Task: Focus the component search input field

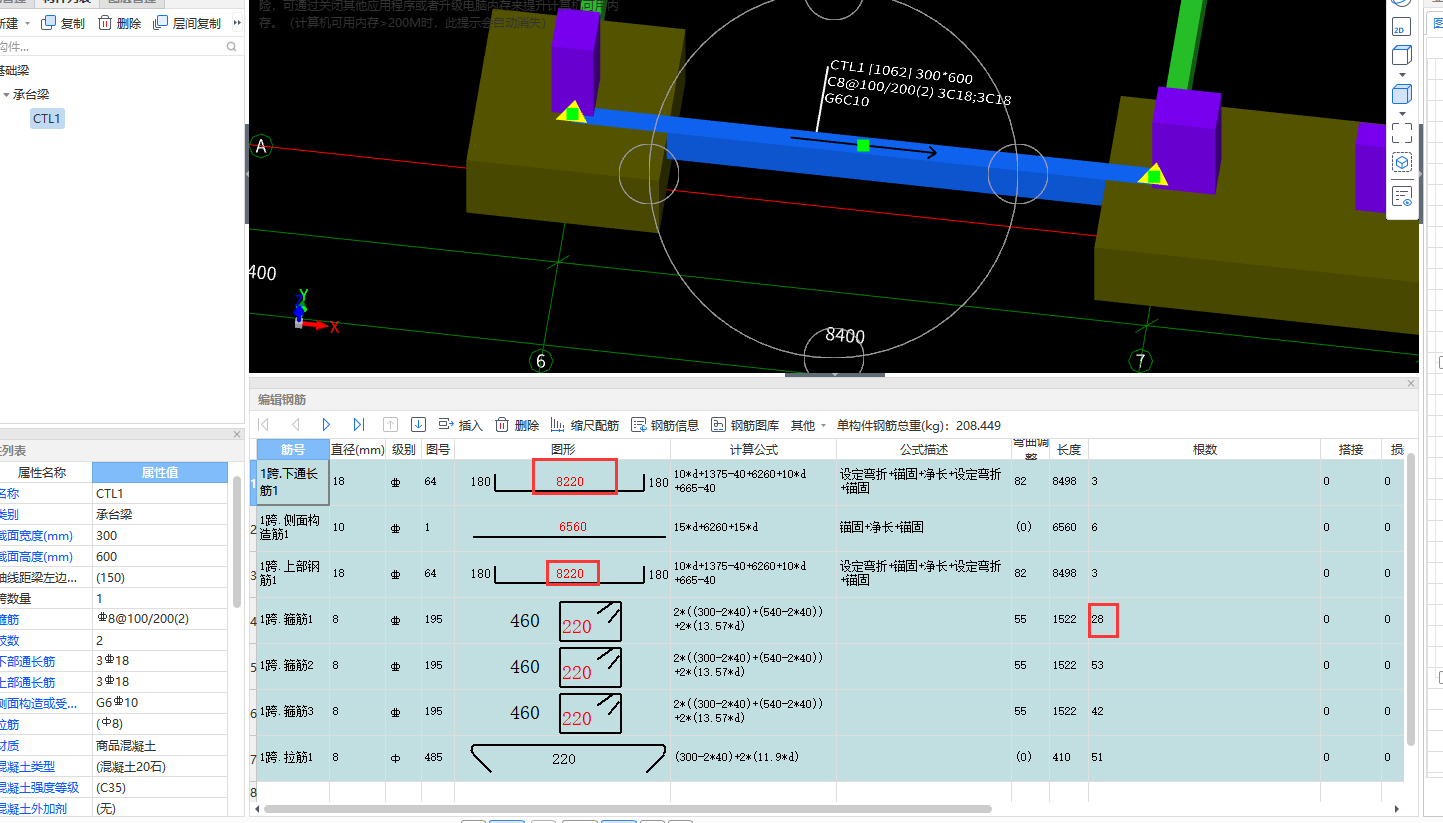Action: tap(110, 46)
